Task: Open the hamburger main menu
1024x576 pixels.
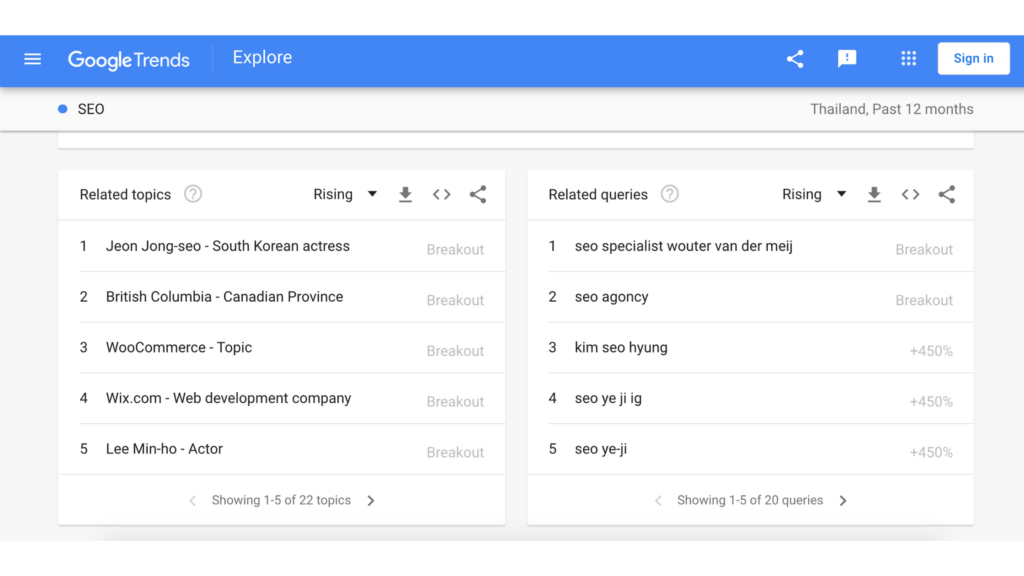Action: pos(33,59)
